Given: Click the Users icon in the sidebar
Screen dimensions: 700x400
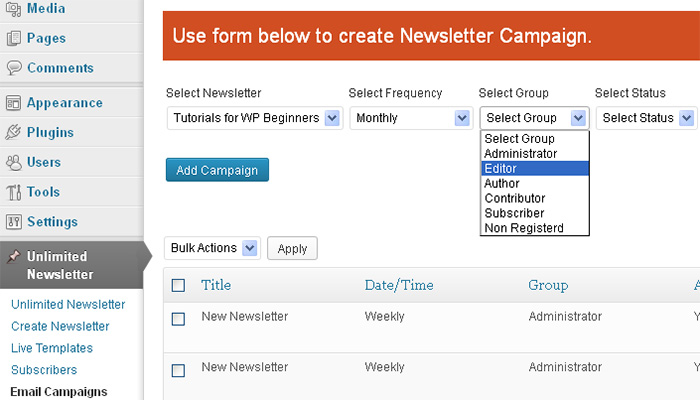Looking at the screenshot, I should (x=14, y=162).
